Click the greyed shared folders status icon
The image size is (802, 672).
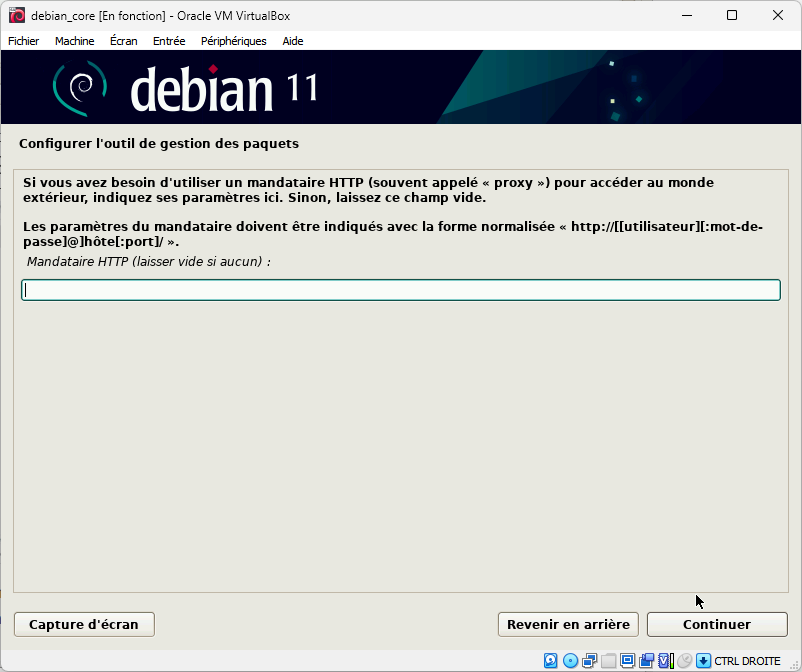point(609,660)
